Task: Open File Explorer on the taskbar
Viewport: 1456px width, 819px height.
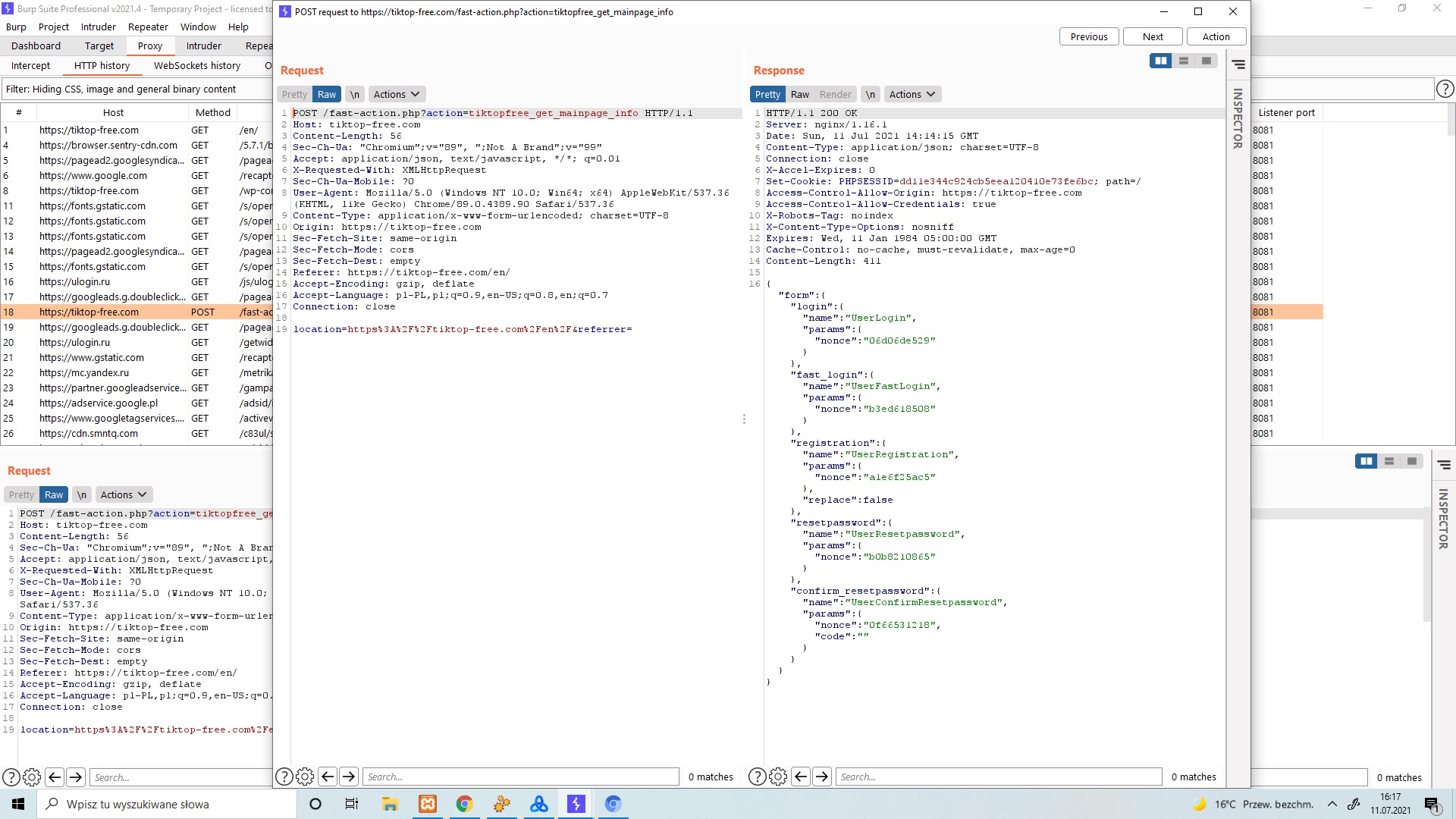Action: coord(390,804)
